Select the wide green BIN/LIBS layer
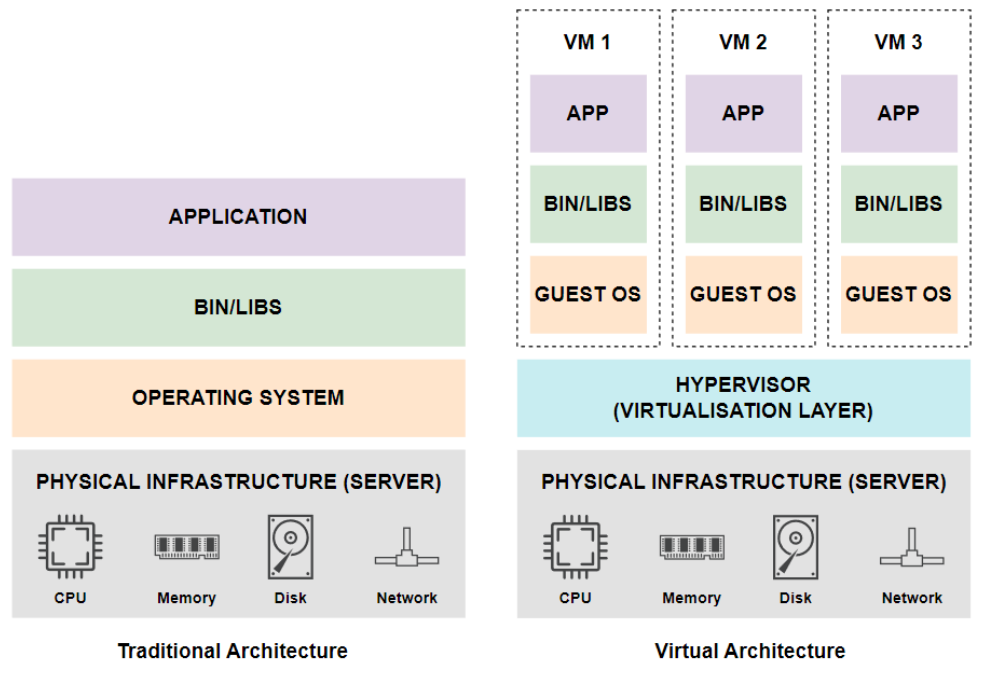 click(x=239, y=307)
